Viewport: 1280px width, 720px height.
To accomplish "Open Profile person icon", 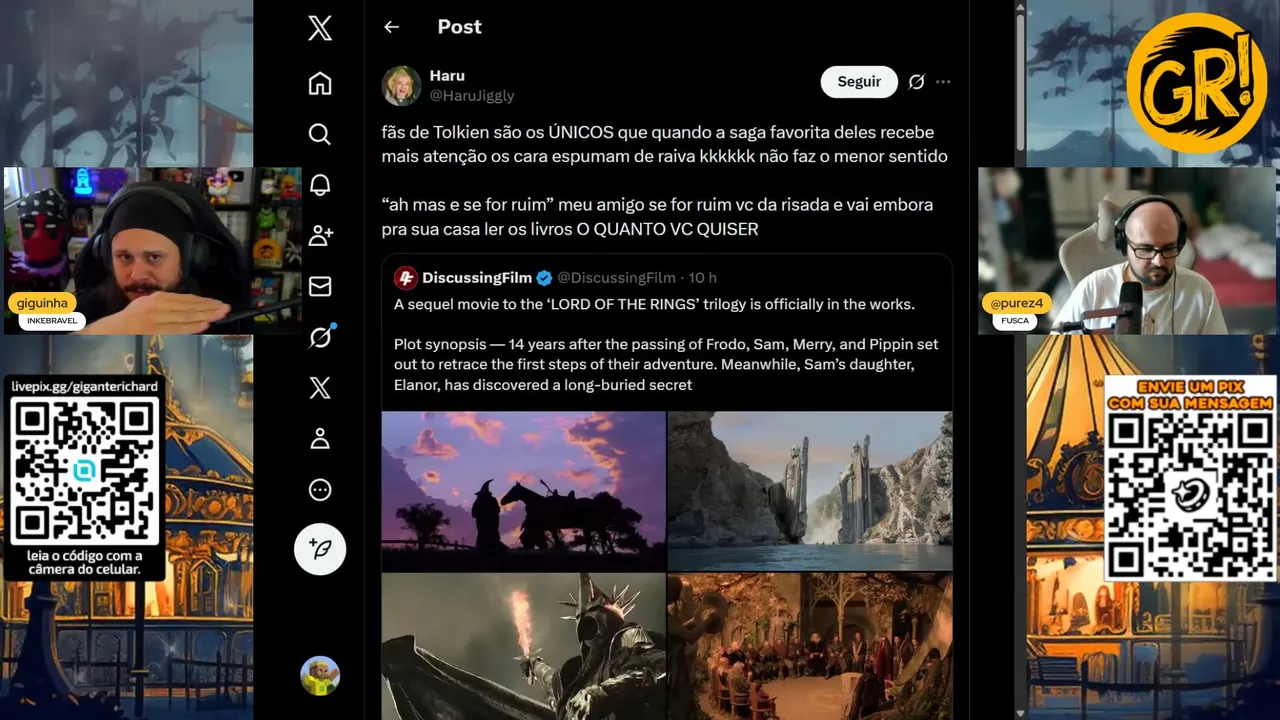I will point(320,439).
